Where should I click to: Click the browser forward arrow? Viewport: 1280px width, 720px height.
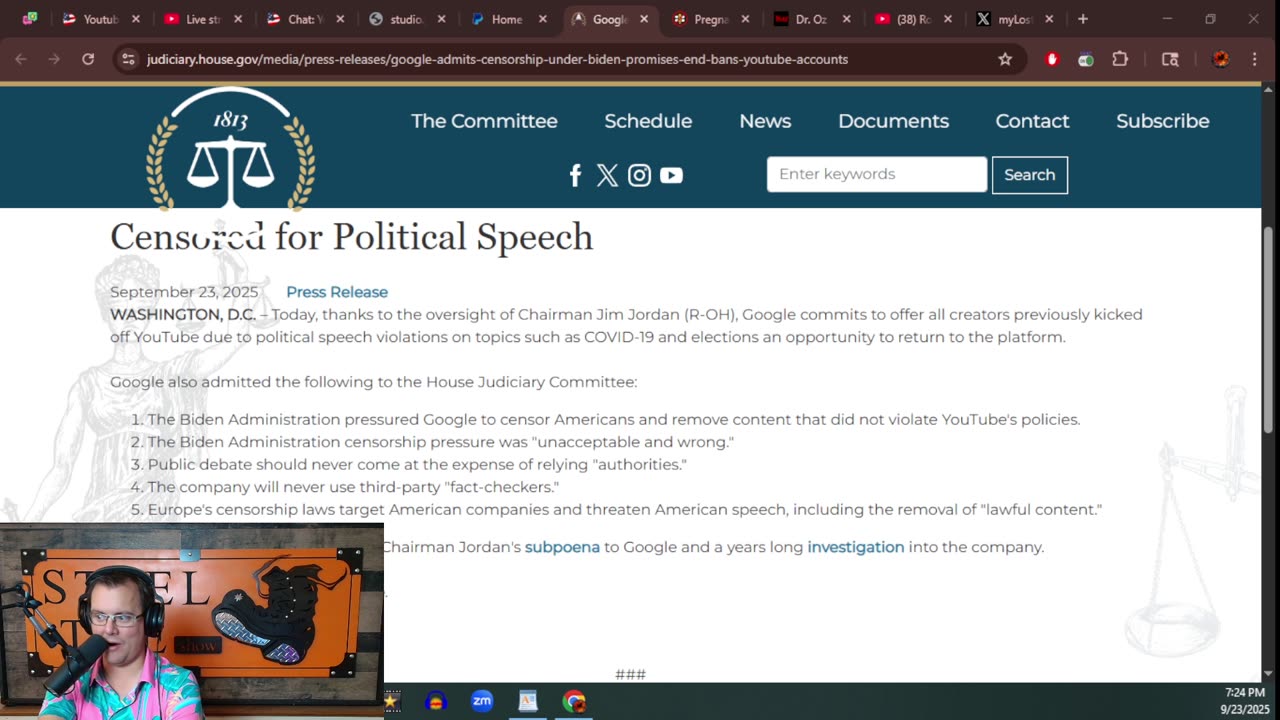pos(54,59)
